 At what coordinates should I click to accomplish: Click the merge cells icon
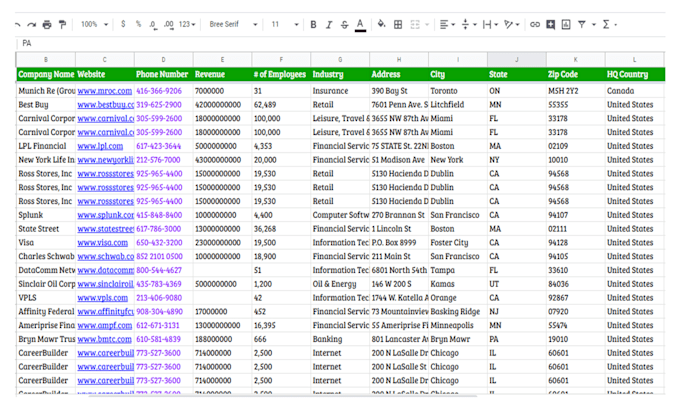[x=415, y=25]
